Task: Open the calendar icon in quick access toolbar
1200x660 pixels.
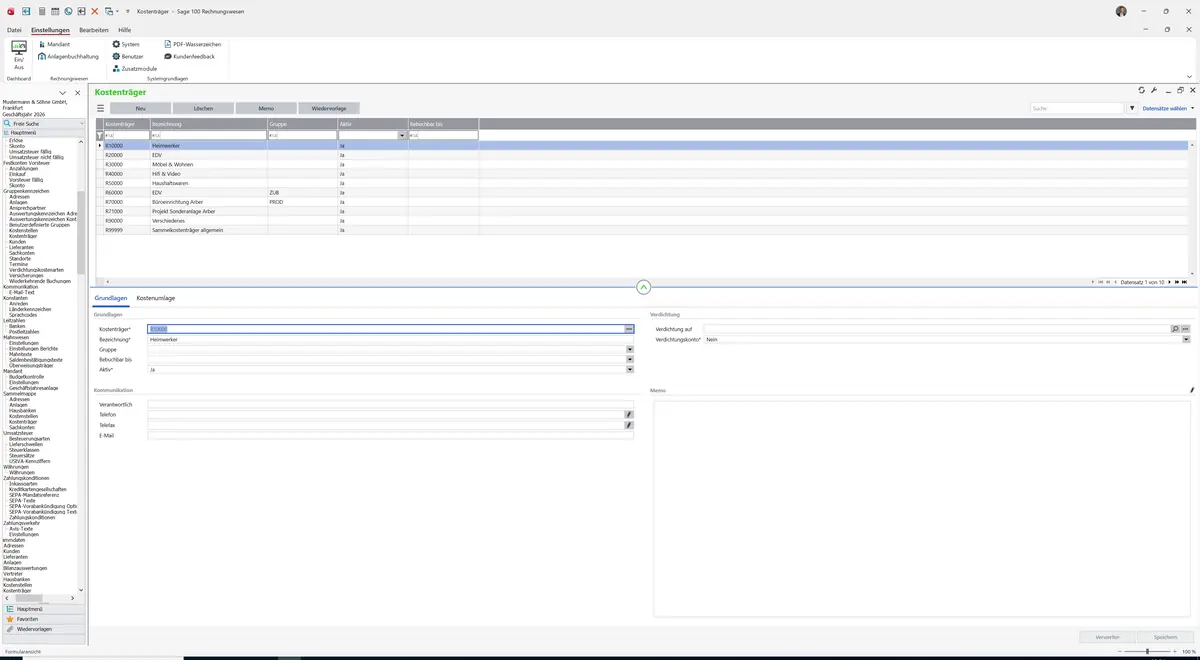Action: pyautogui.click(x=54, y=11)
